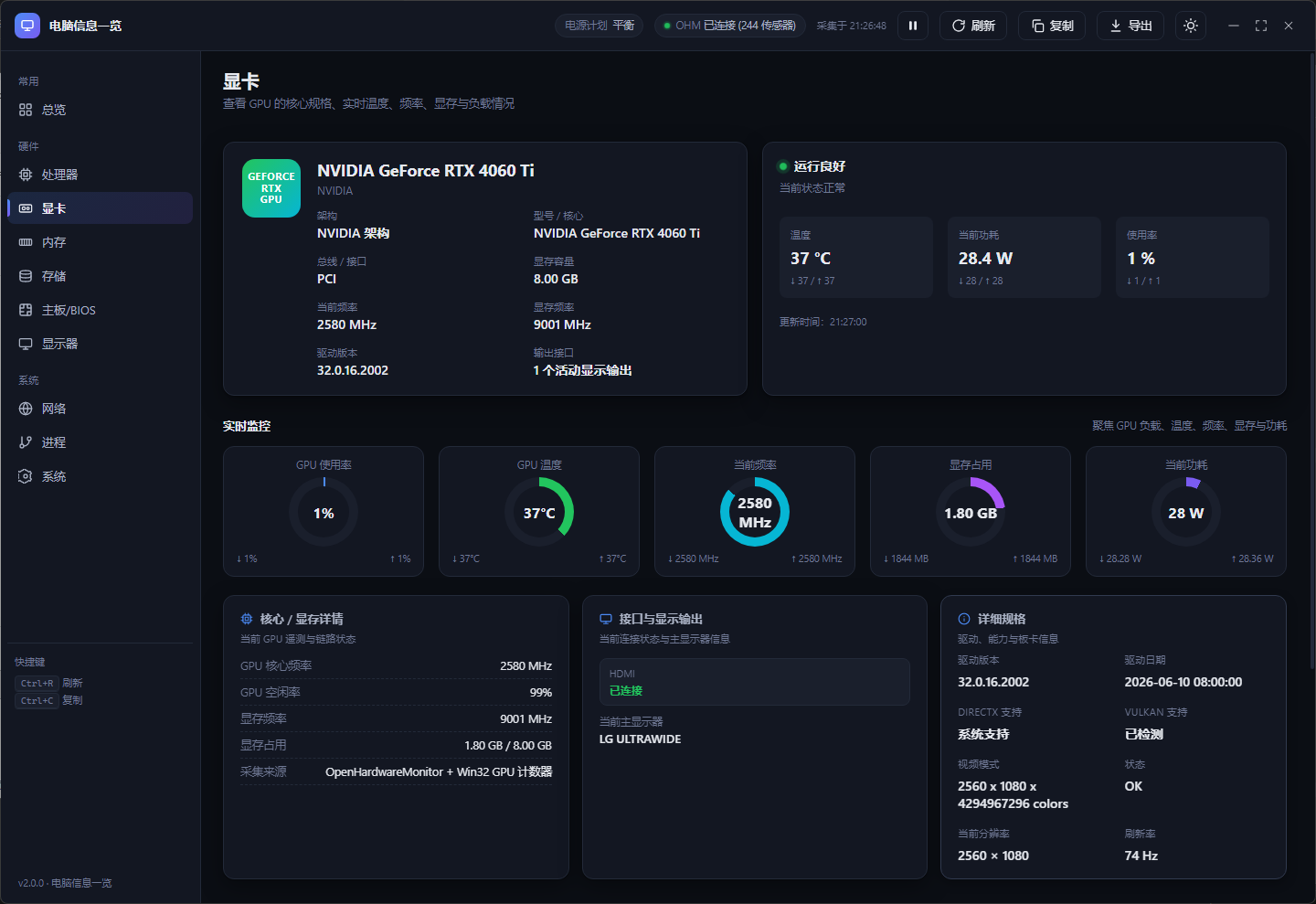This screenshot has height=904, width=1316.
Task: Click the 网络 globe icon
Action: click(x=26, y=409)
